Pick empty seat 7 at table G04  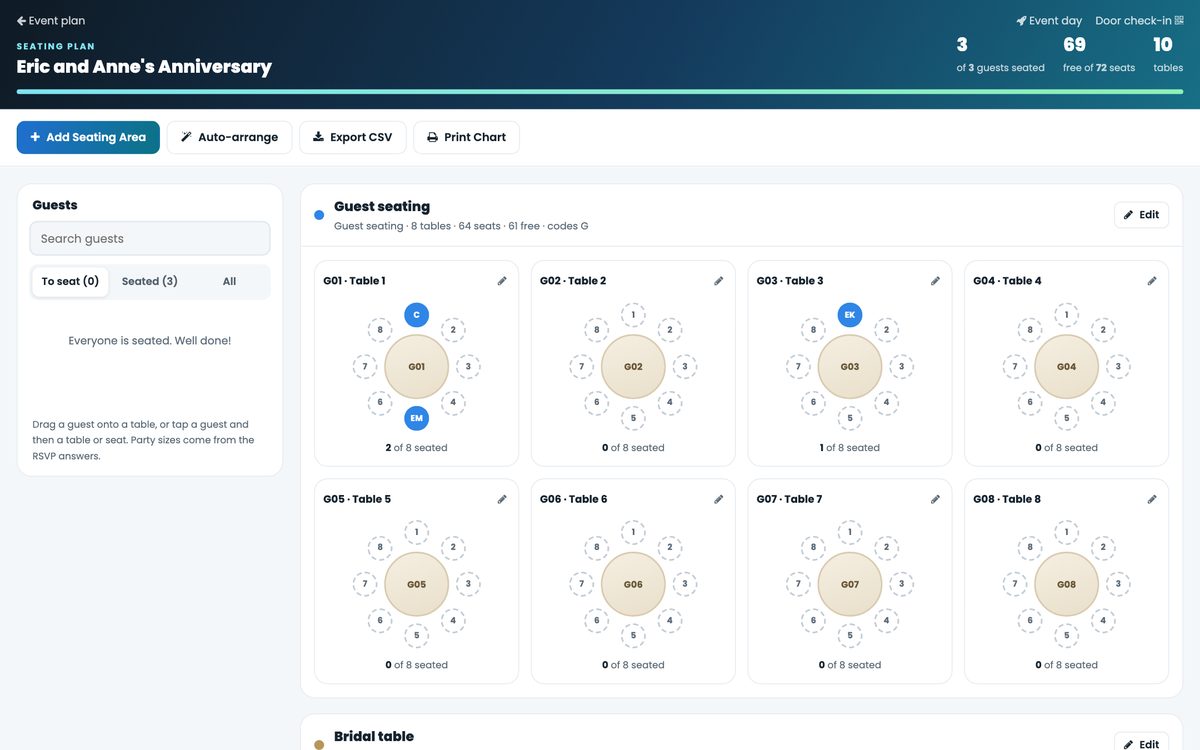(x=1015, y=367)
